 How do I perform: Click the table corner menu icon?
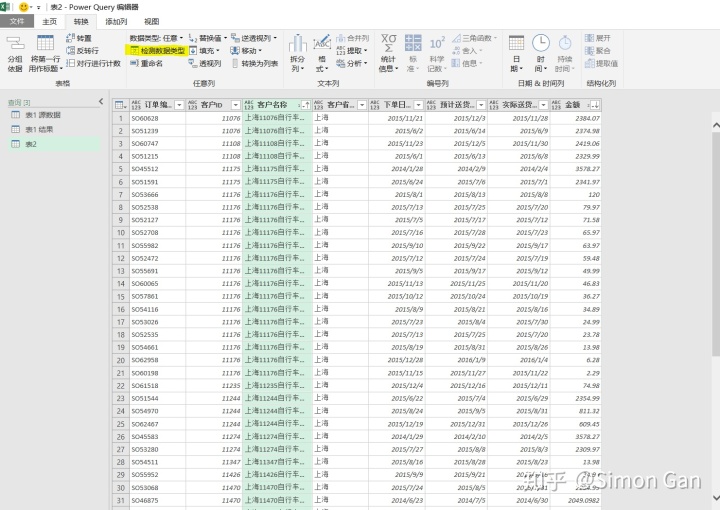point(120,105)
